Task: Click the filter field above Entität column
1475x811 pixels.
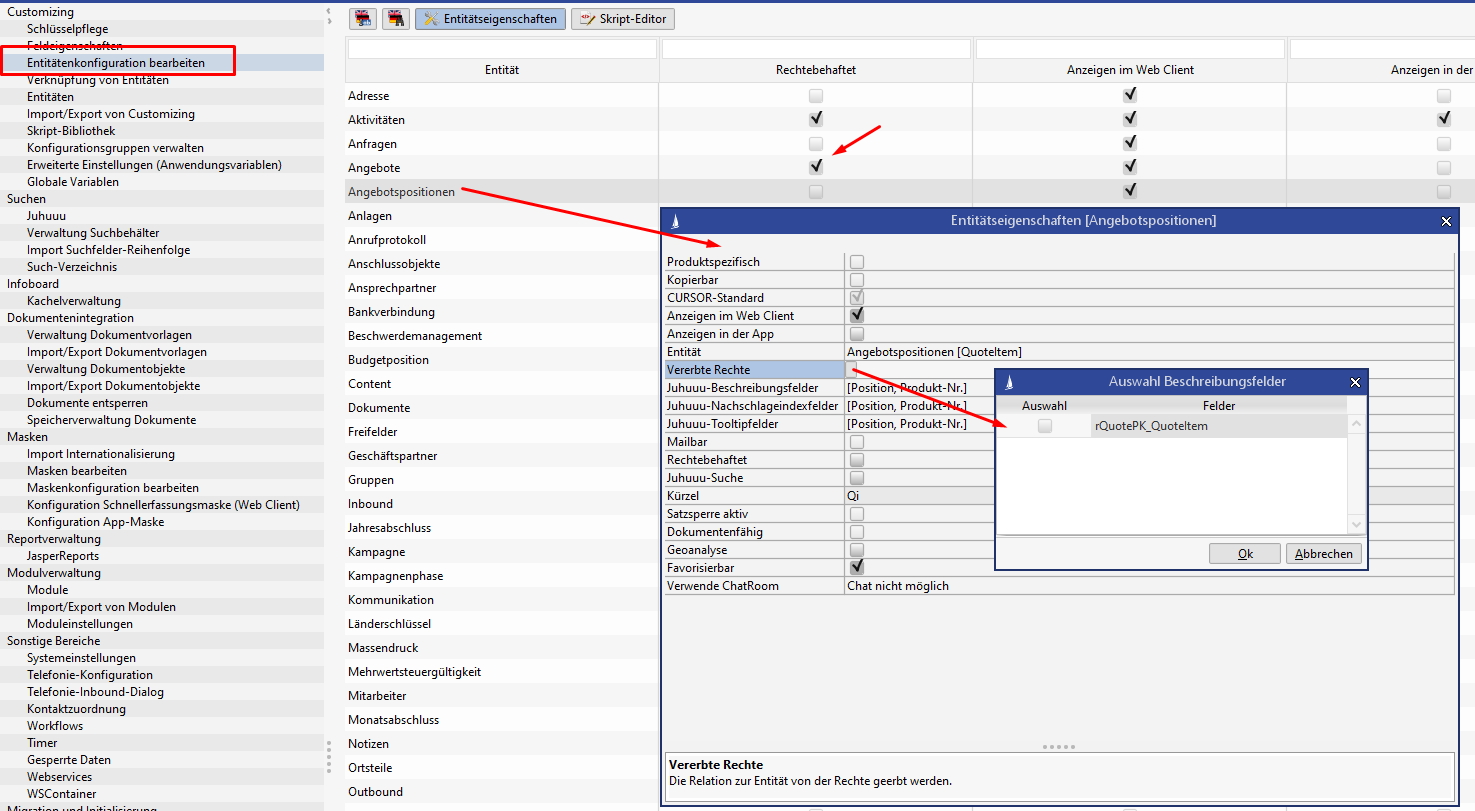Action: (502, 49)
